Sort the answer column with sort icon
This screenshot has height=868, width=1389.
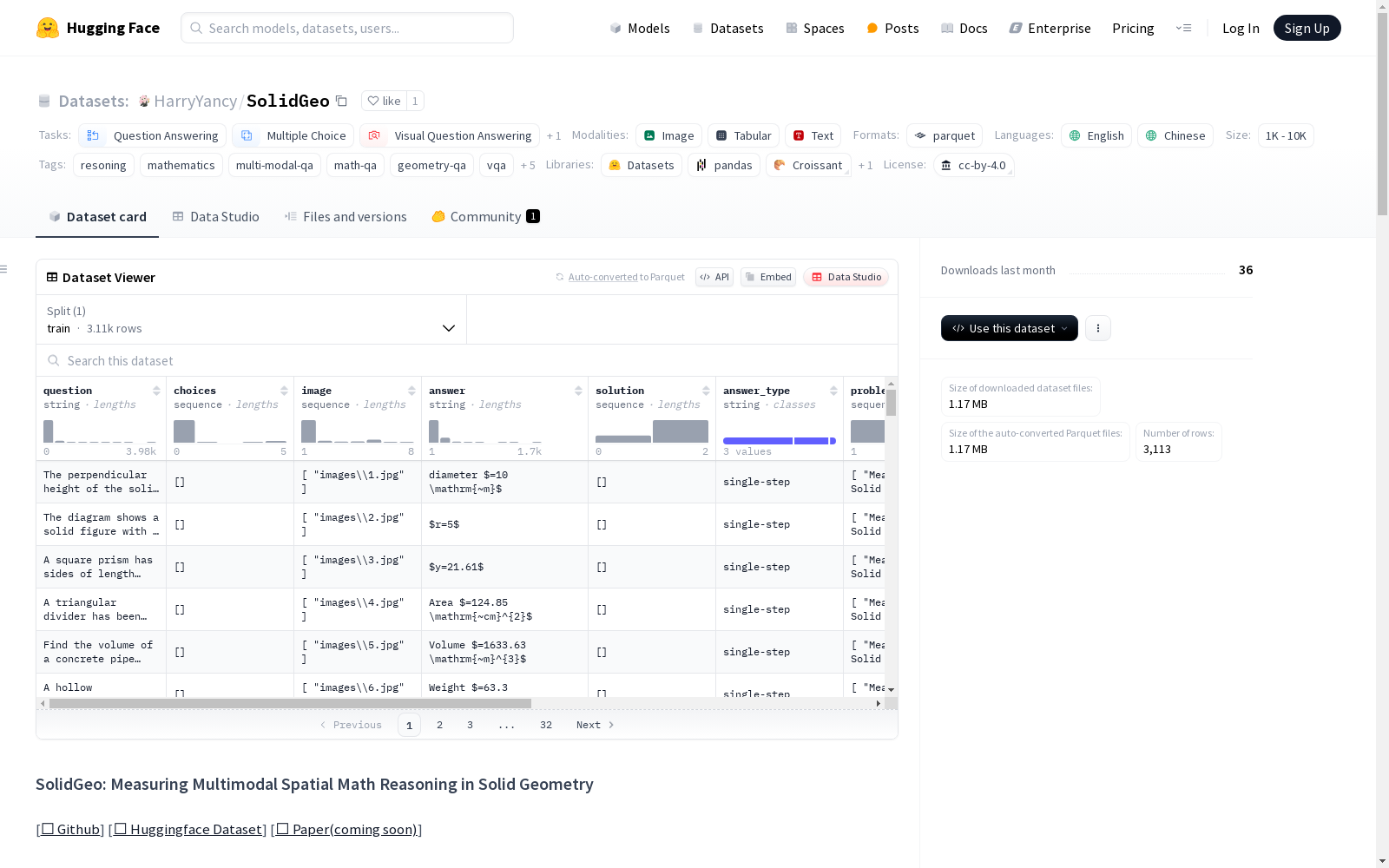(x=578, y=391)
